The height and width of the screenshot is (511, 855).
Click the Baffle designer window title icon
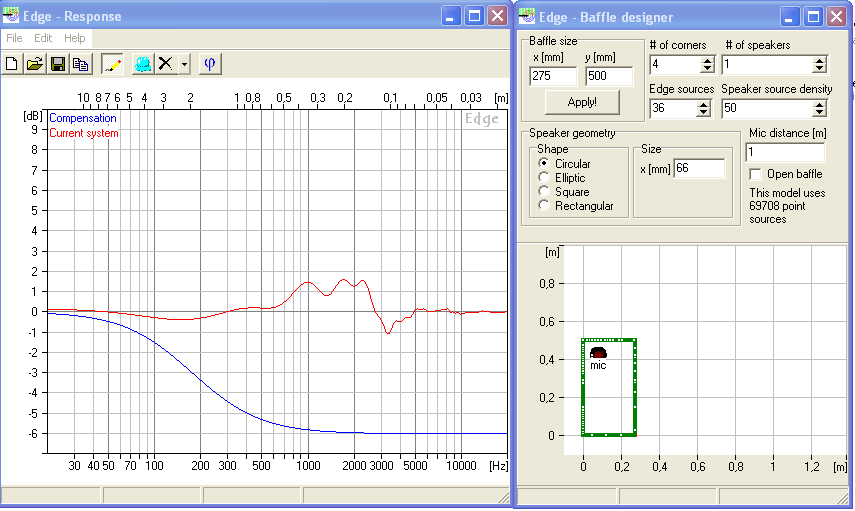click(x=526, y=16)
